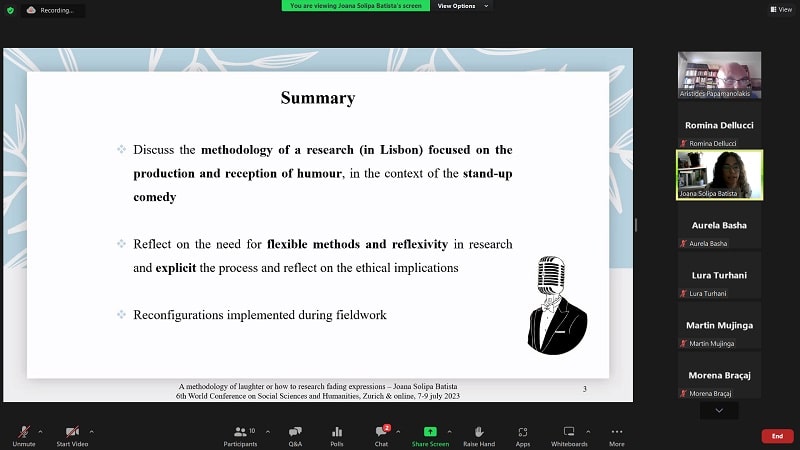Open the Q&A panel
This screenshot has width=800, height=450.
(x=295, y=434)
